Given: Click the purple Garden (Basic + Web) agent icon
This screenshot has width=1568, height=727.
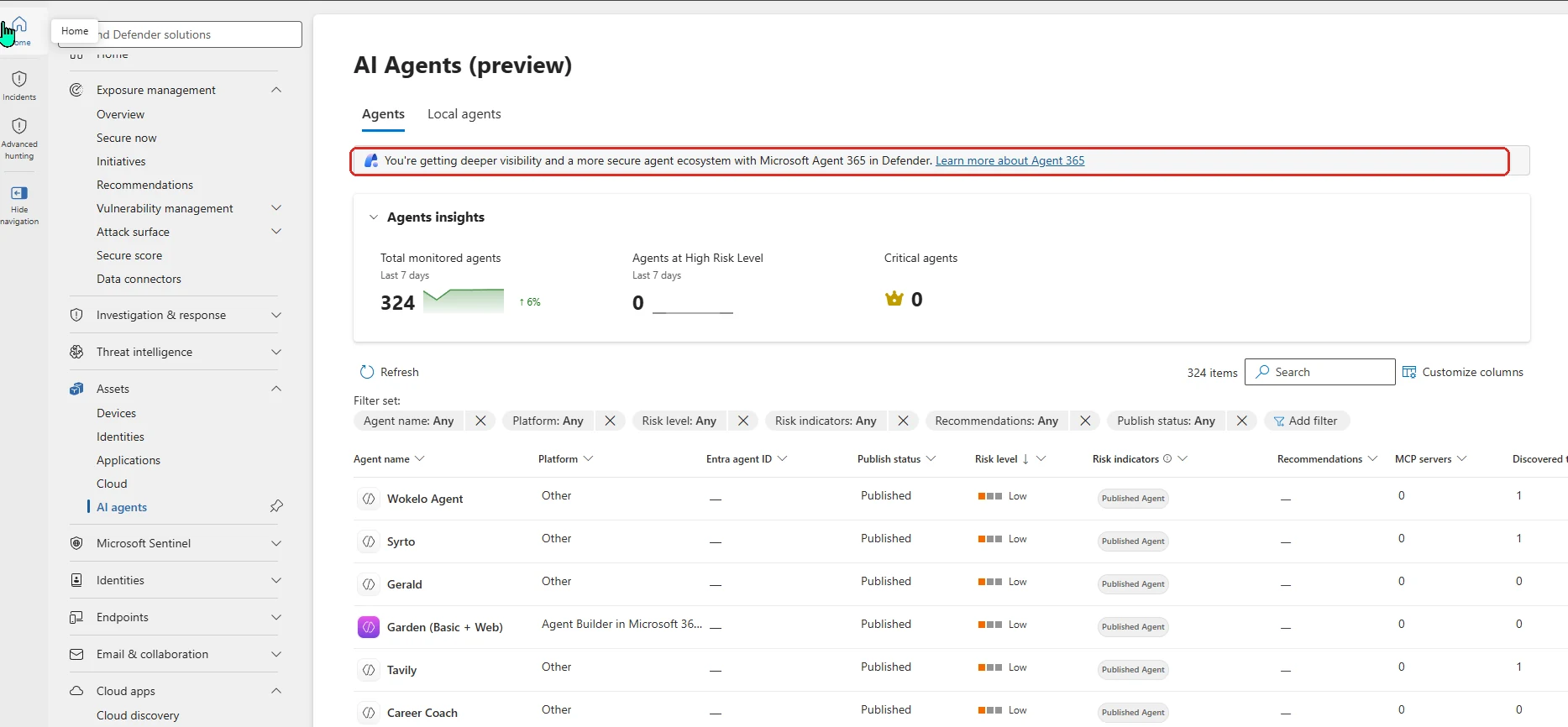Looking at the screenshot, I should click(369, 627).
